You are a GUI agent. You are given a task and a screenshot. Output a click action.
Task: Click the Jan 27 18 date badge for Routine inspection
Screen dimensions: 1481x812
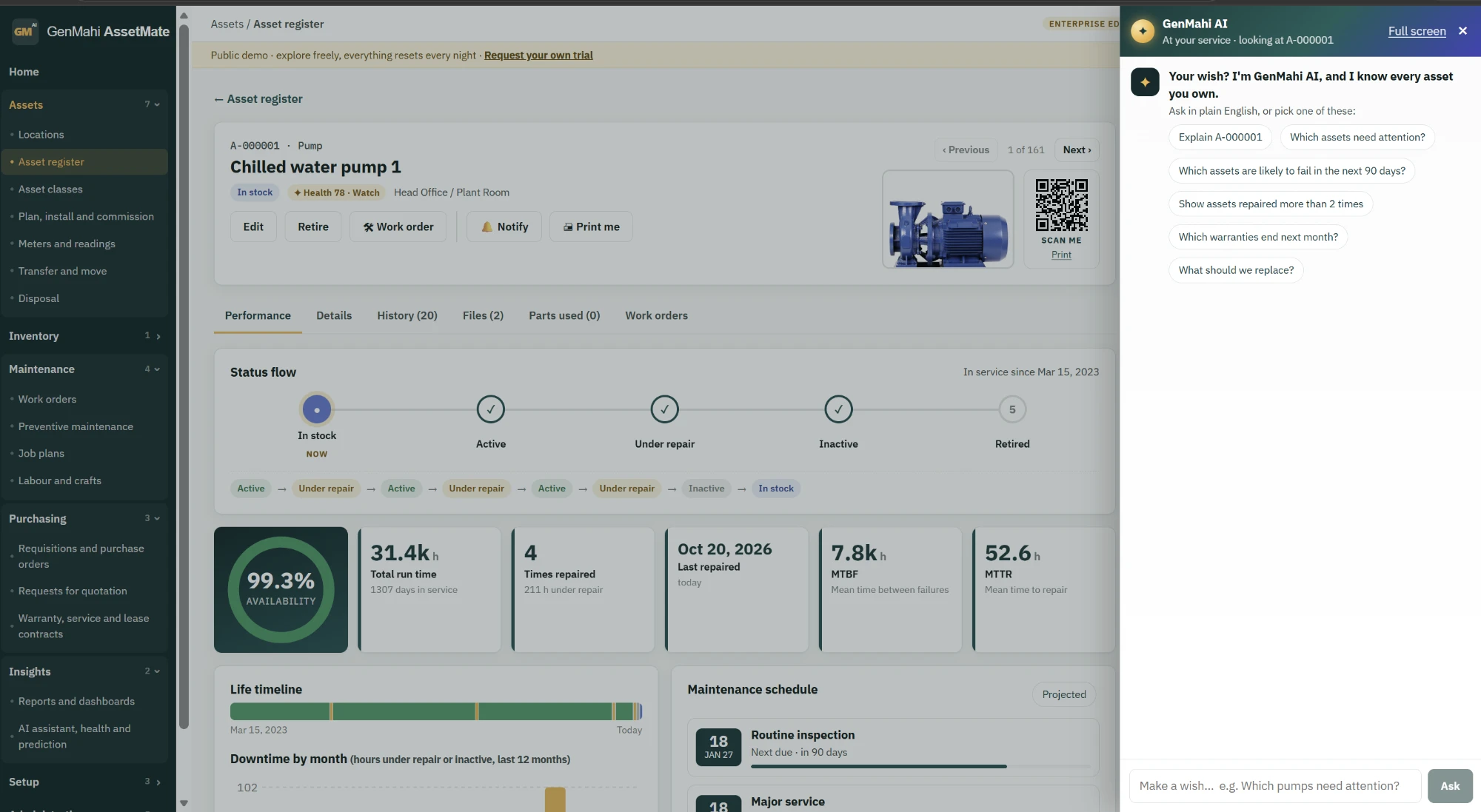[x=718, y=746]
